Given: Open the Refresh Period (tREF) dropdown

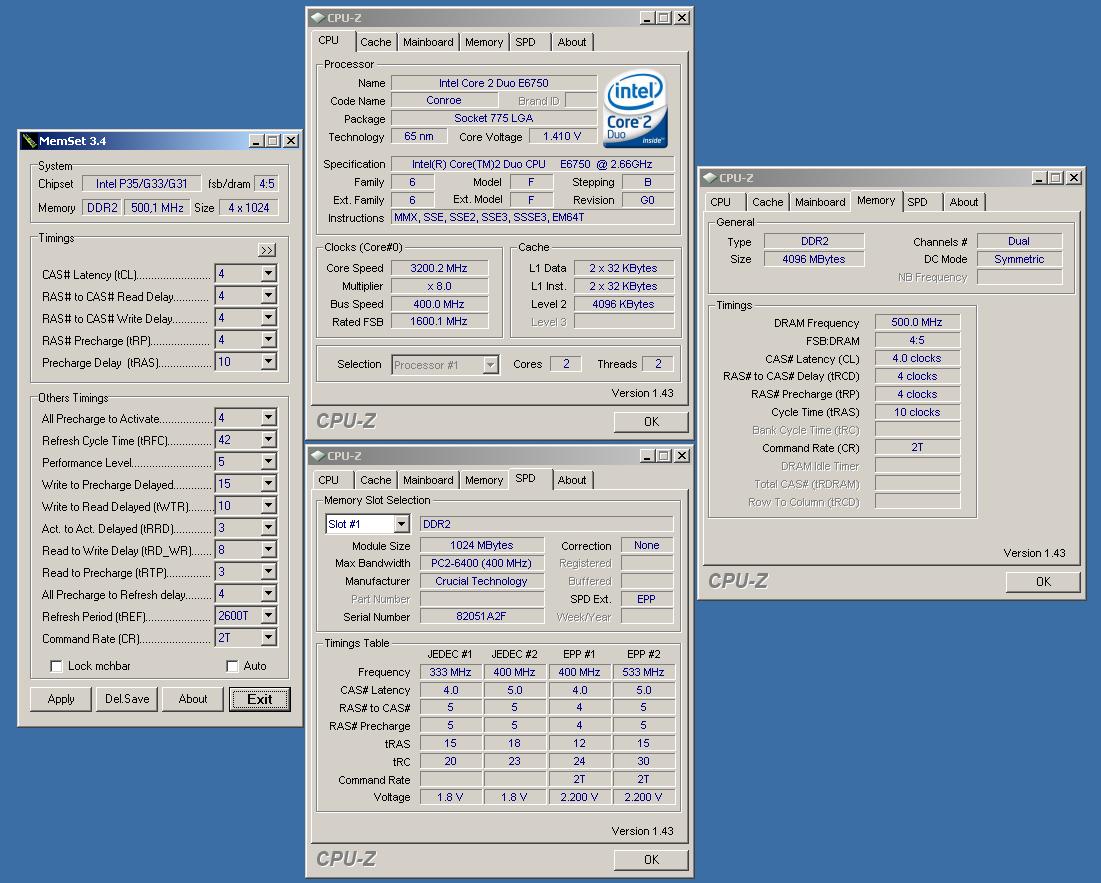Looking at the screenshot, I should 268,616.
